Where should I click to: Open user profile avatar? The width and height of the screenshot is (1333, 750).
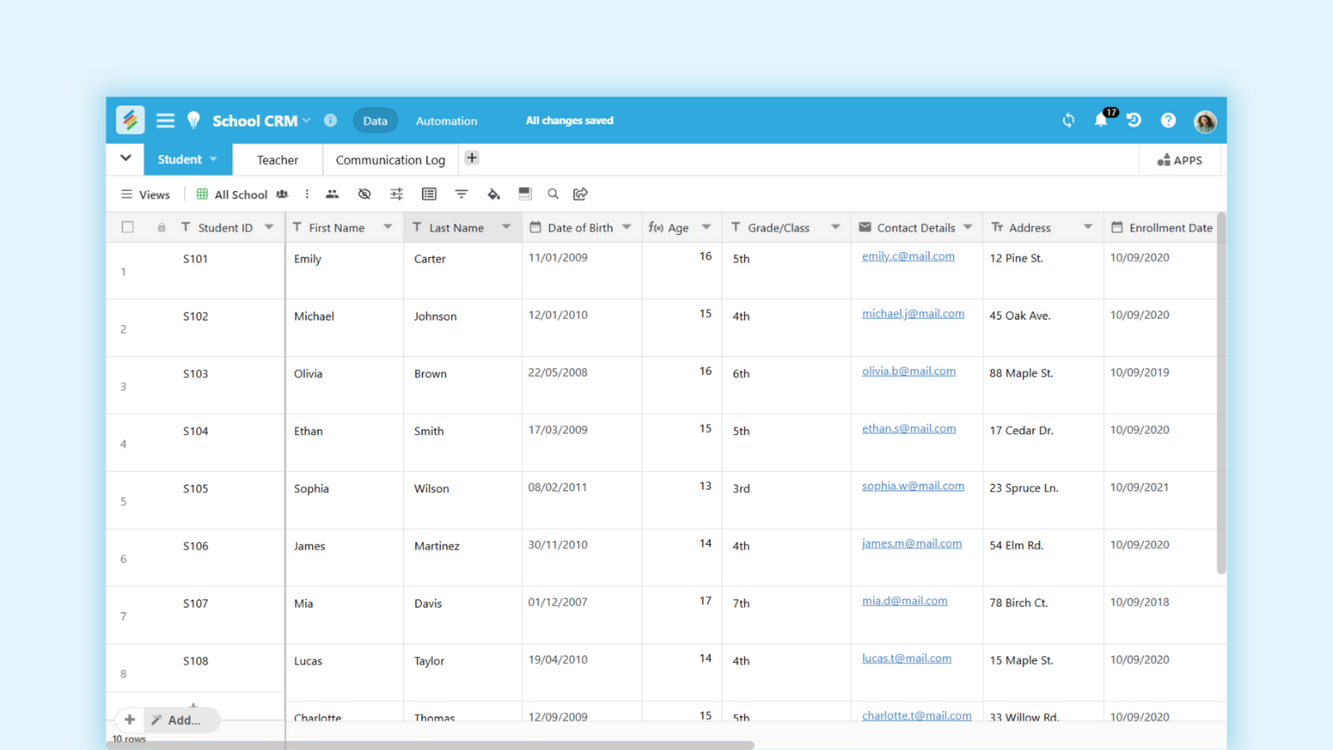(x=1205, y=121)
